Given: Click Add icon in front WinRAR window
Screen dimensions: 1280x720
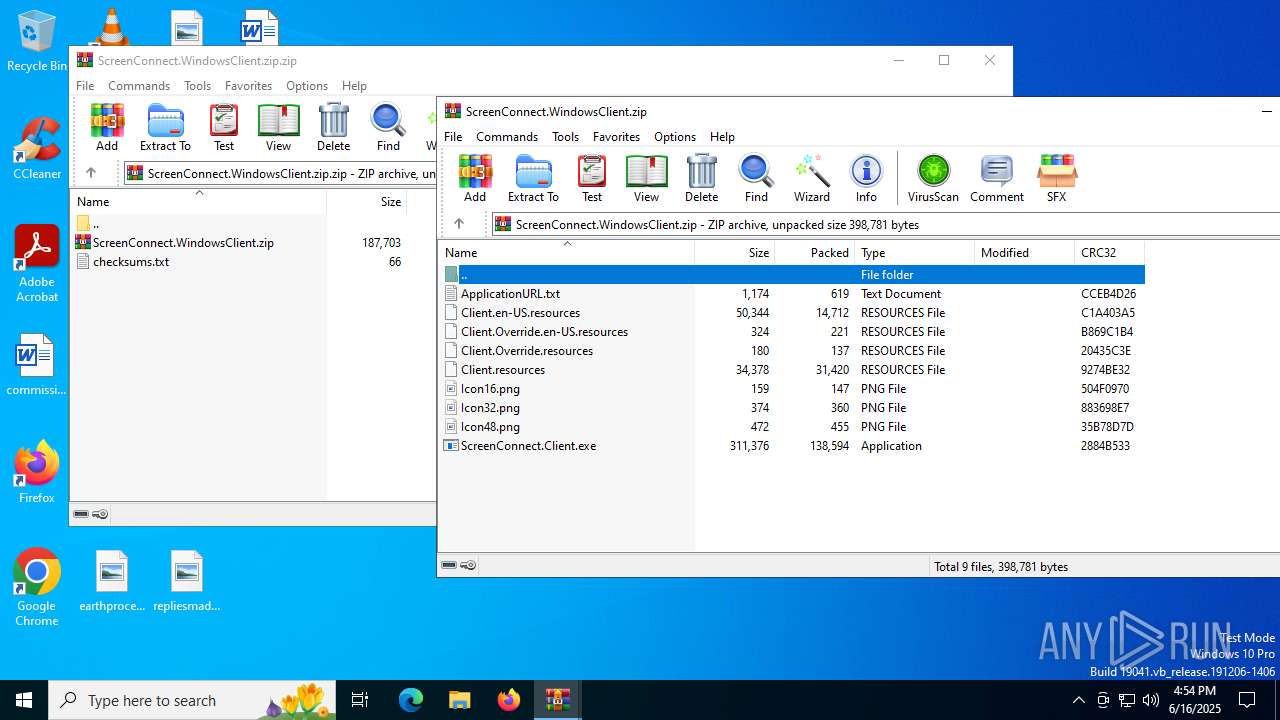Looking at the screenshot, I should pos(475,179).
